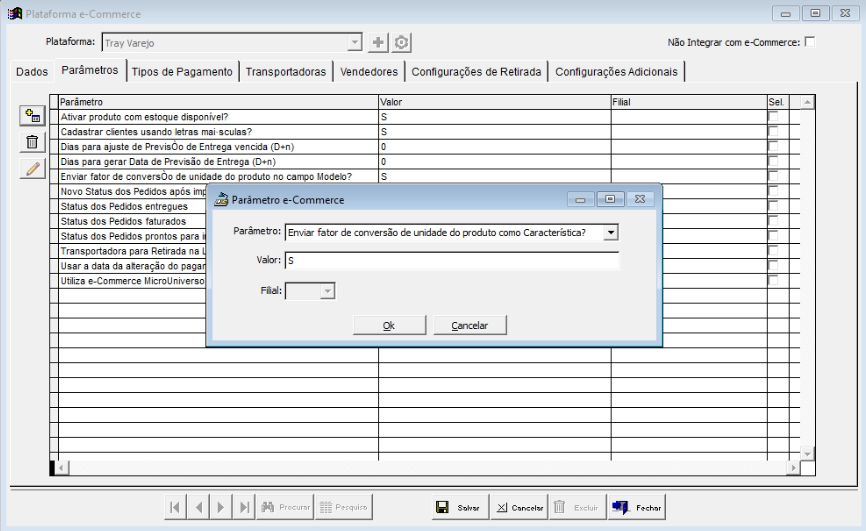Click vertical scrollbar up arrow of grid
This screenshot has height=531, width=866.
(807, 102)
